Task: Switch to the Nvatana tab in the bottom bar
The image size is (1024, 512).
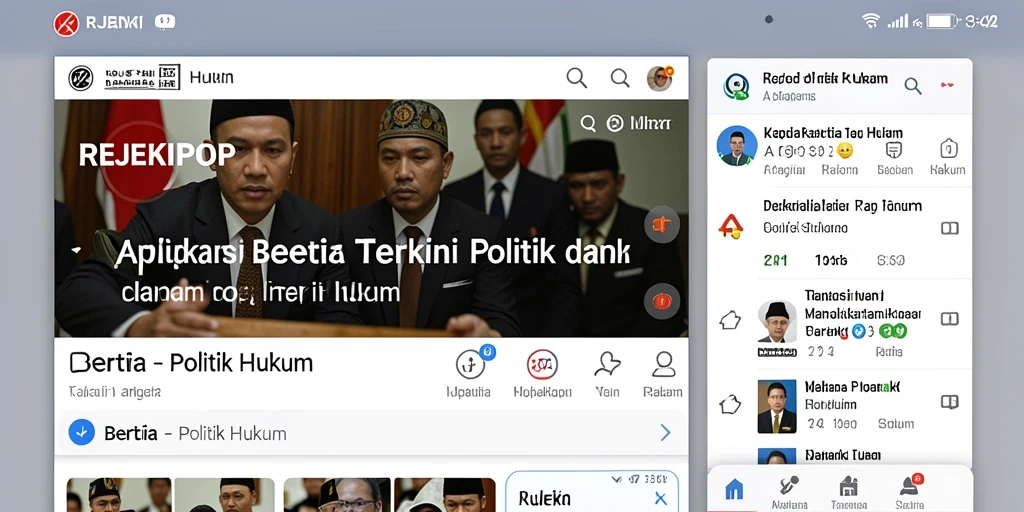Action: [789, 492]
